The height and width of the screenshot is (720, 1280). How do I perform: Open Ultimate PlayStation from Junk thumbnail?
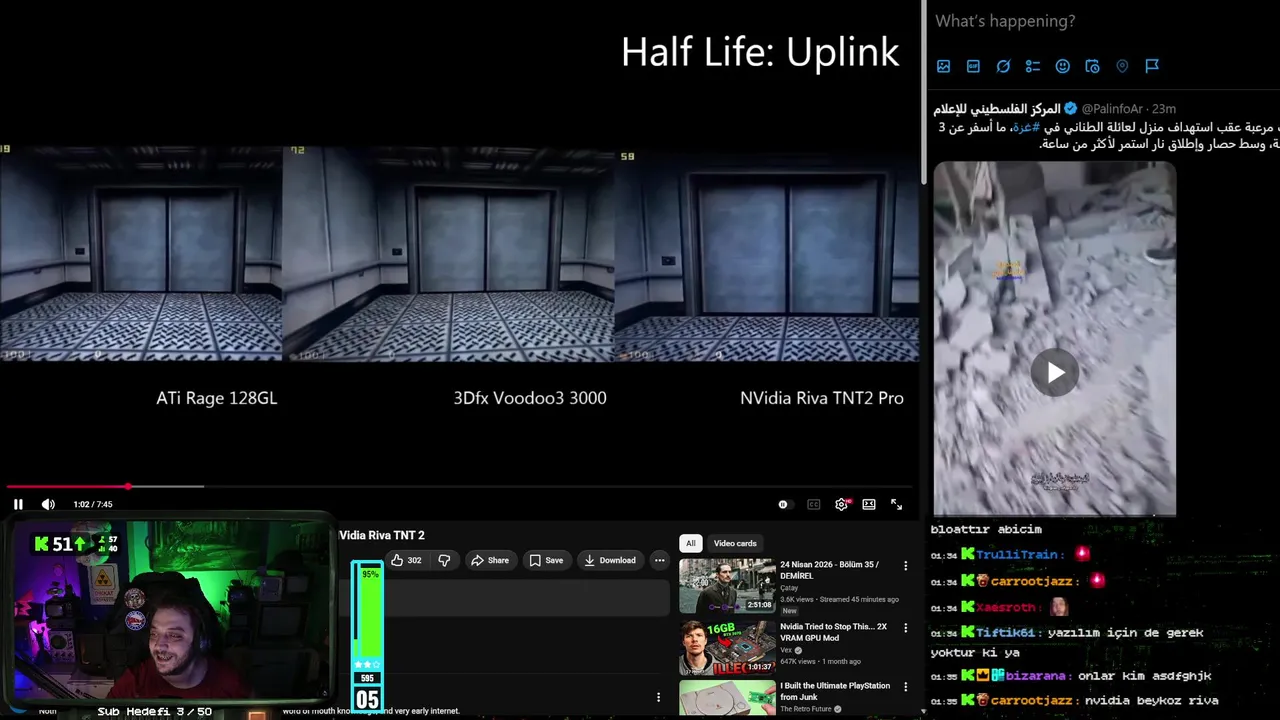coord(727,698)
